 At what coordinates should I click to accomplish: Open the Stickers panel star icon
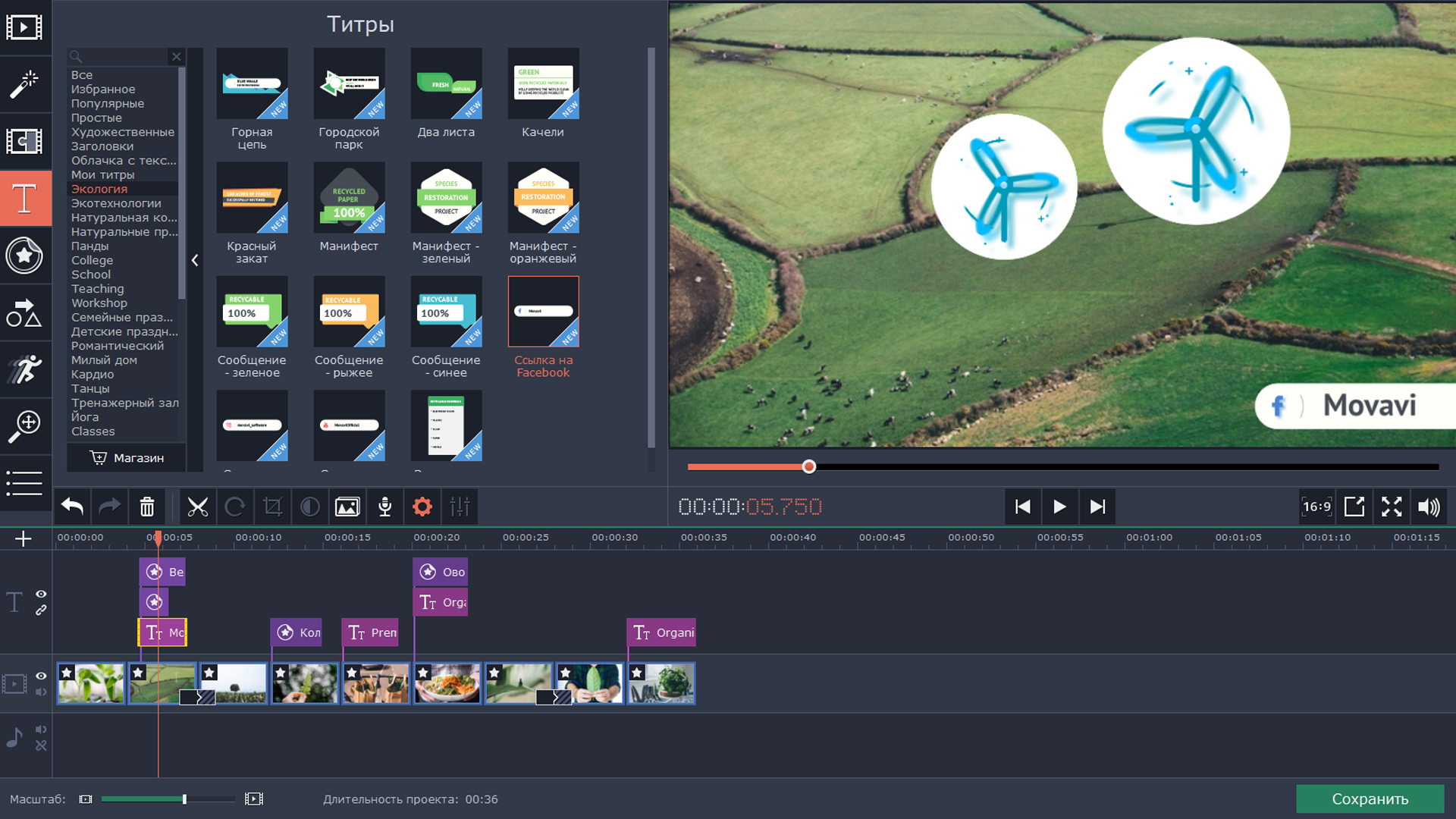24,256
